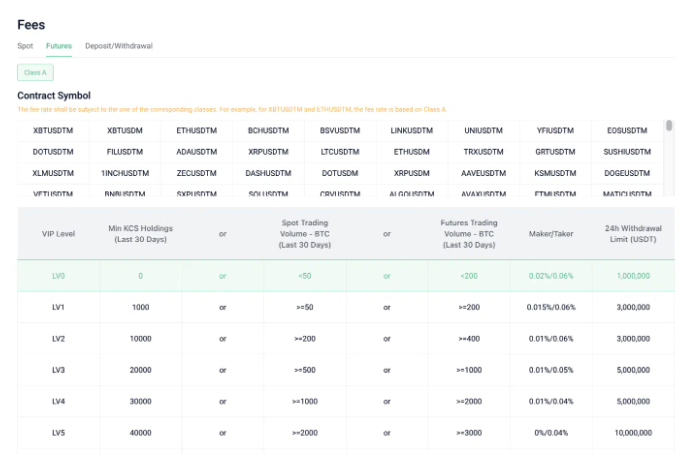The width and height of the screenshot is (693, 465).
Task: Click the LV5 VIP level row label
Action: click(59, 433)
